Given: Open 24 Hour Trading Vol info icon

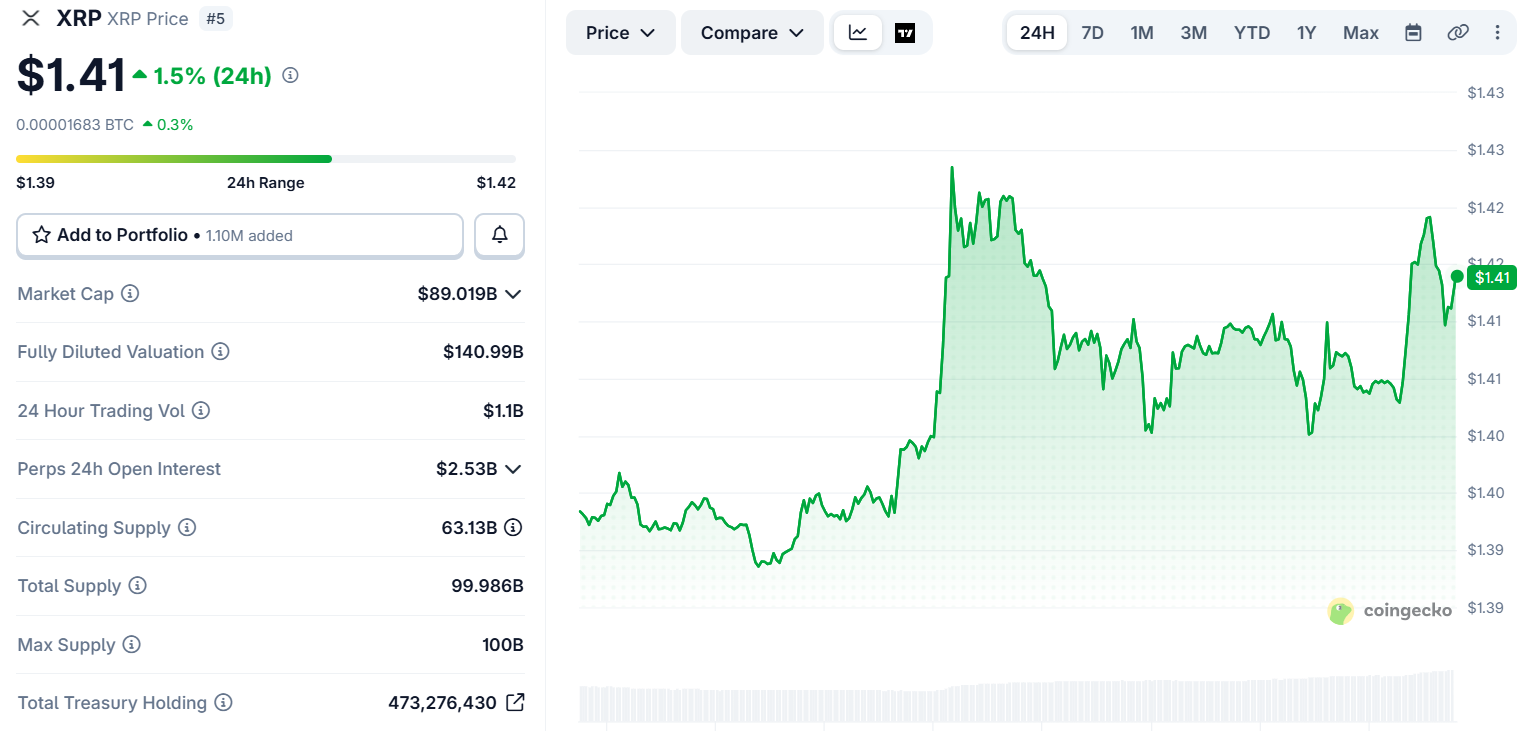Looking at the screenshot, I should pos(201,411).
